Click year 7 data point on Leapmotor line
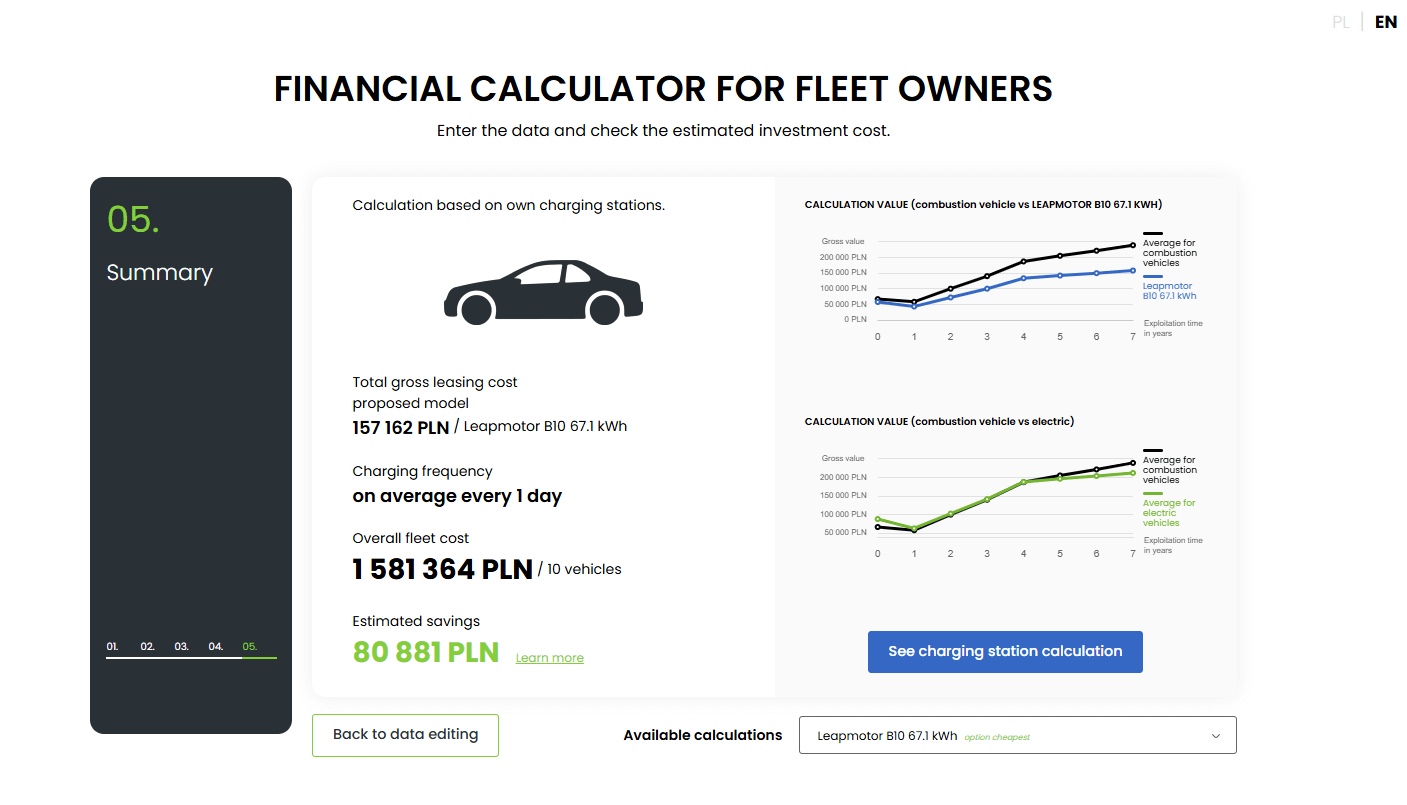This screenshot has height=805, width=1407. 1133,270
